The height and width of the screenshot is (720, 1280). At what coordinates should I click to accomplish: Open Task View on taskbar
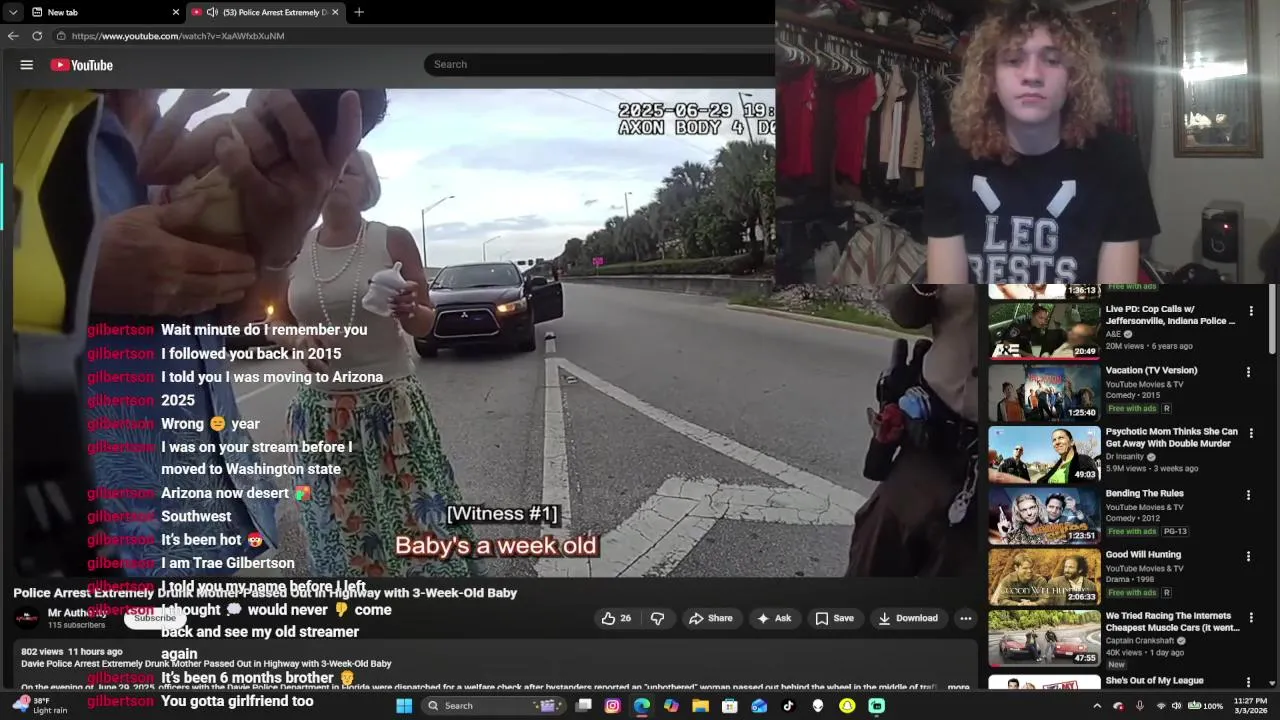click(x=584, y=705)
